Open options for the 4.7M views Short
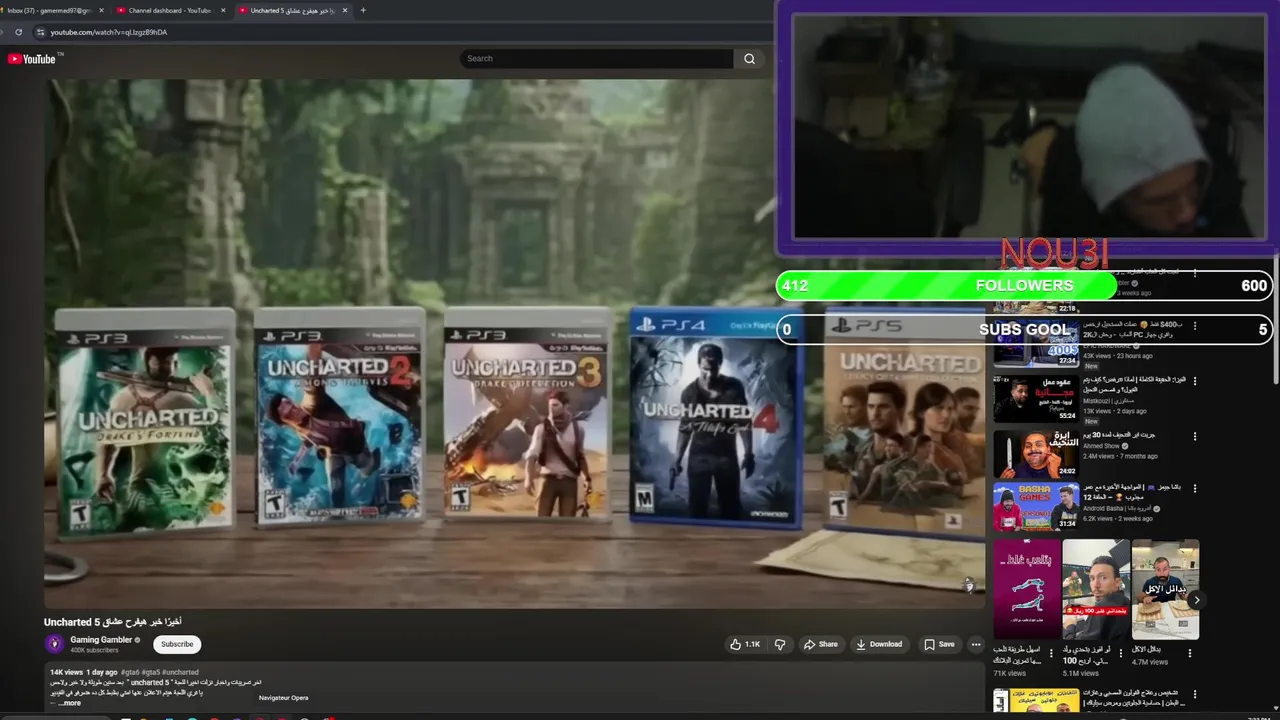 (1190, 653)
